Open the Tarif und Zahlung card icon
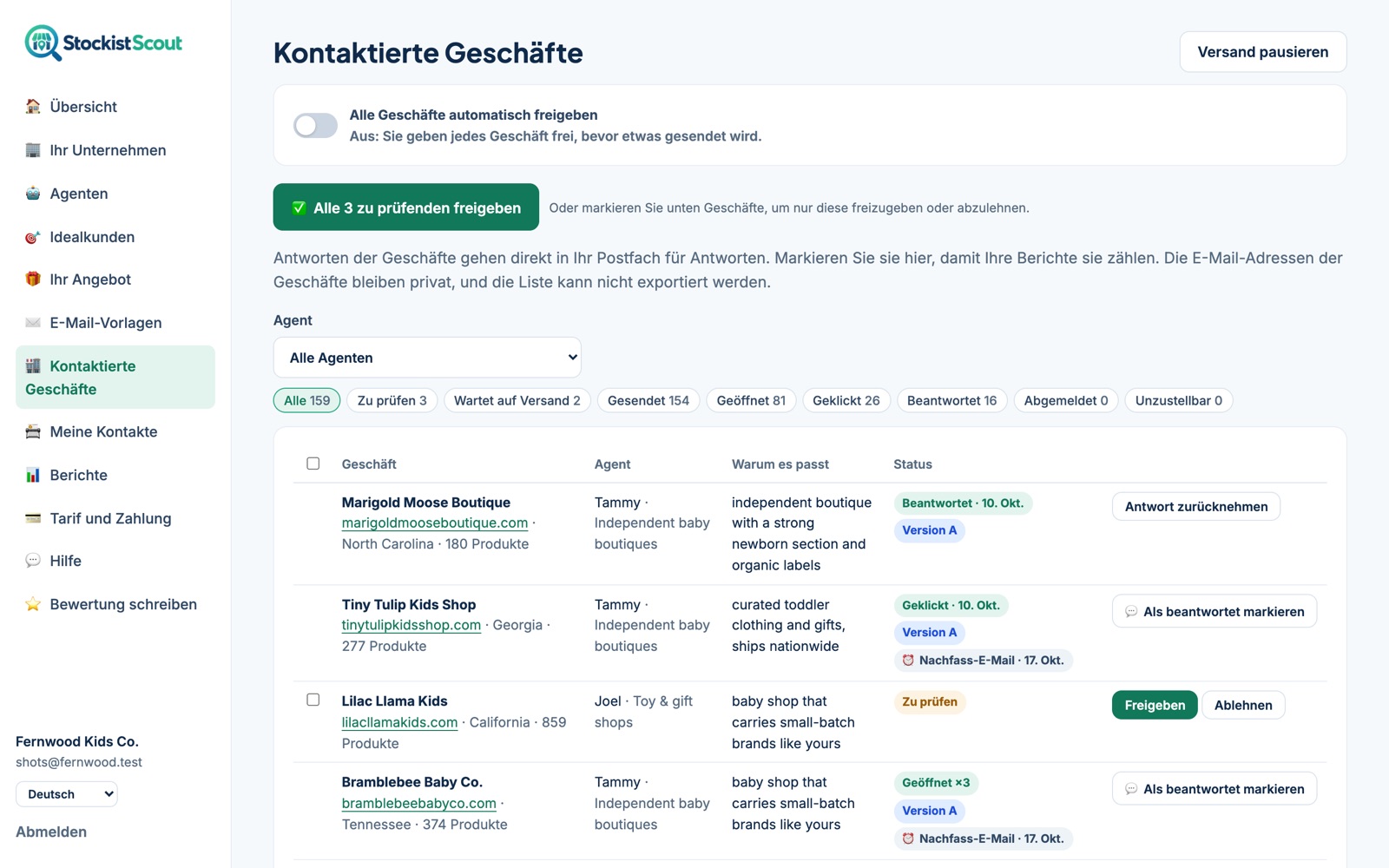1389x868 pixels. click(x=33, y=518)
